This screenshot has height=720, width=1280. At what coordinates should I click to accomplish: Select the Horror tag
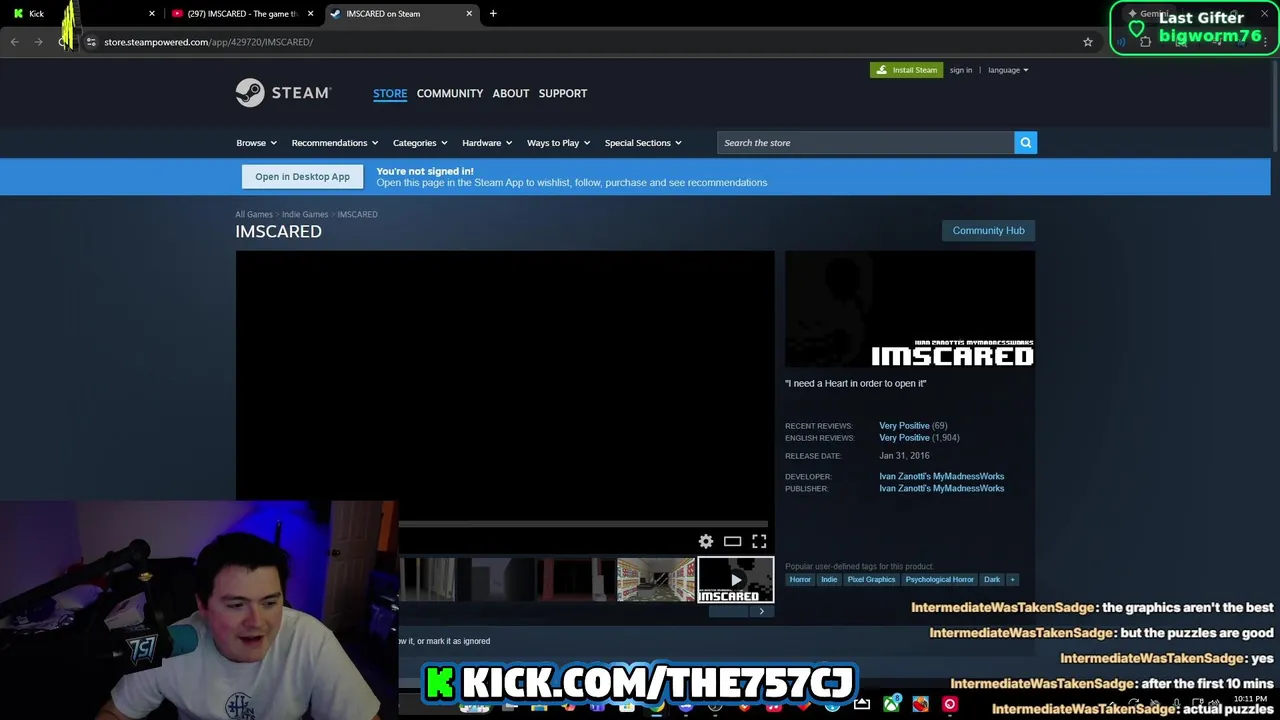coord(800,579)
